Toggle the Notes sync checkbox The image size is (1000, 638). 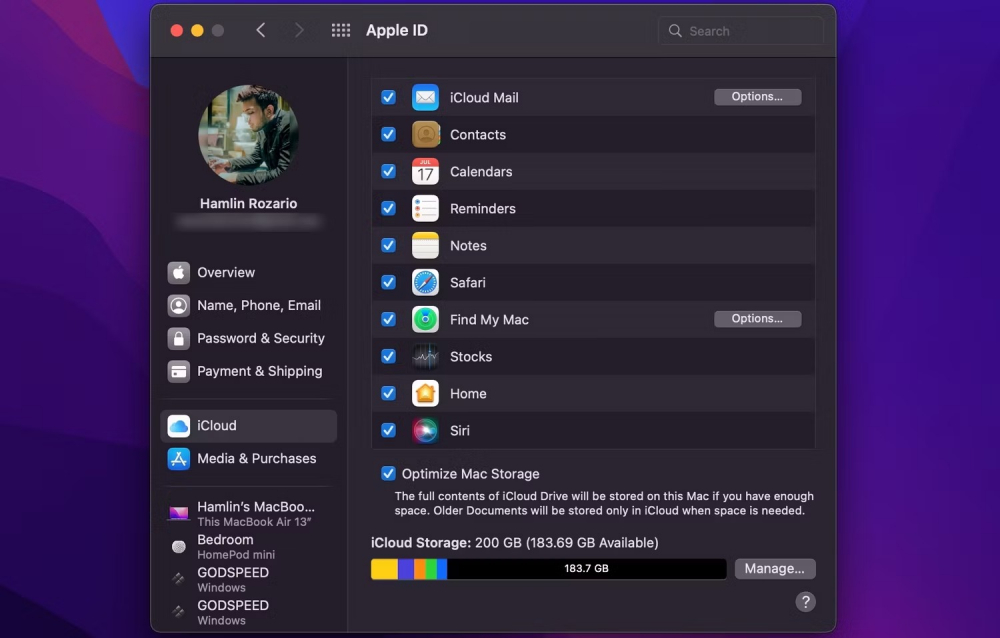(x=388, y=246)
